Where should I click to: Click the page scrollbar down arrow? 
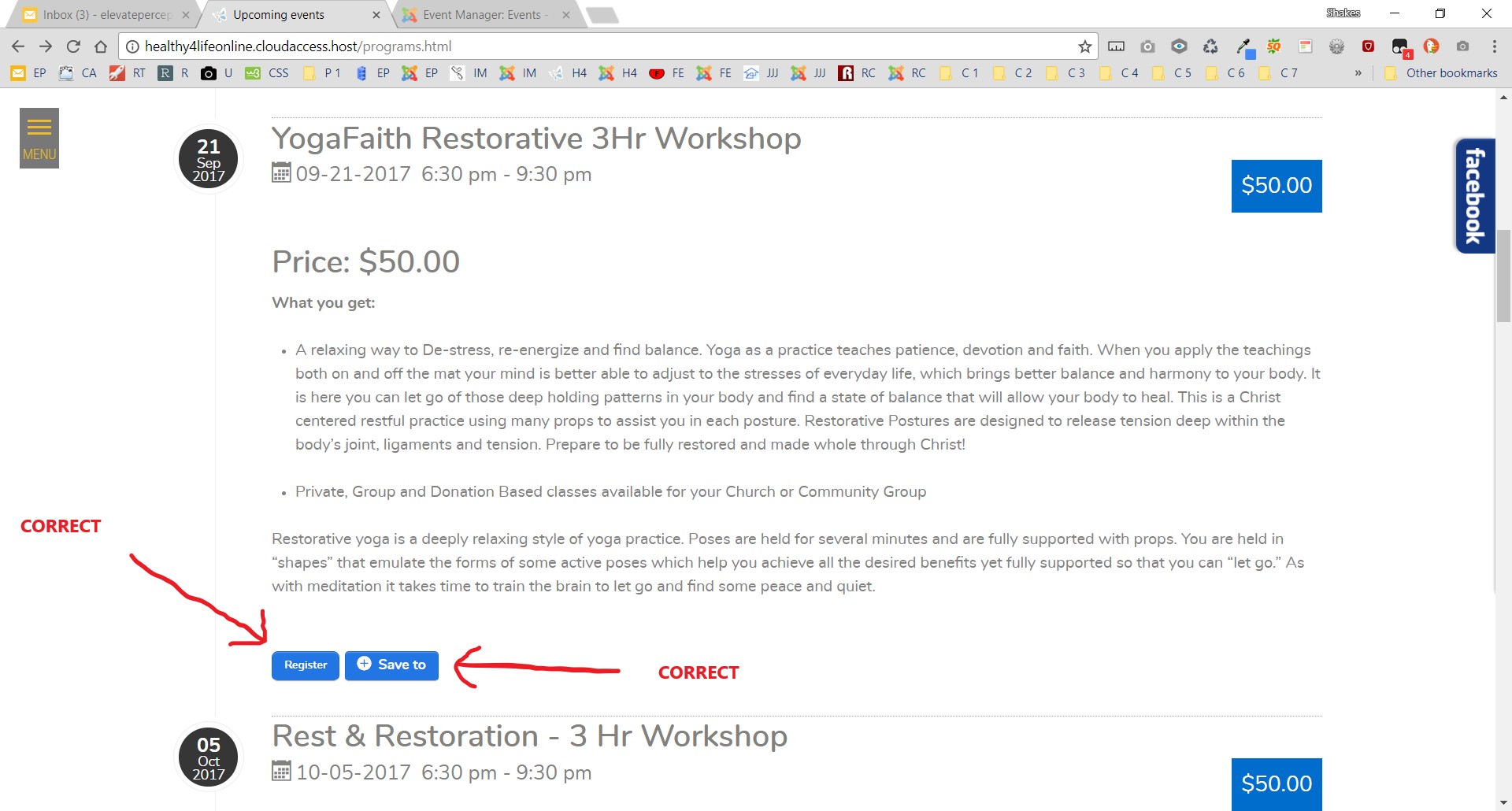(x=1503, y=803)
